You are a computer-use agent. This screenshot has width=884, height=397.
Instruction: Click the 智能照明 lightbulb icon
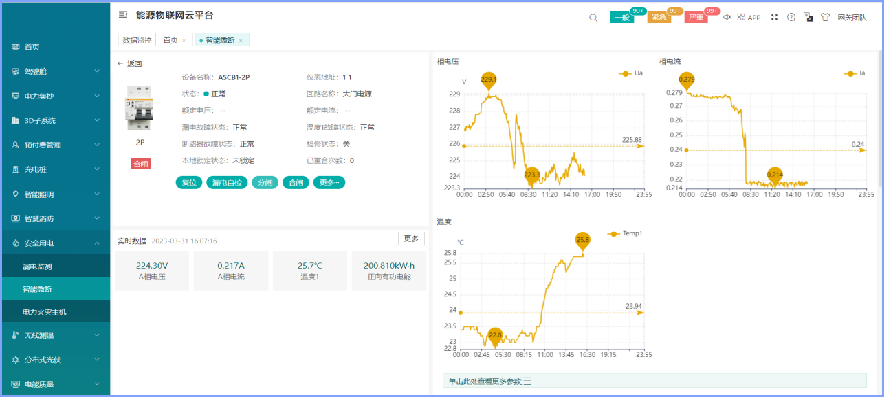pyautogui.click(x=16, y=194)
